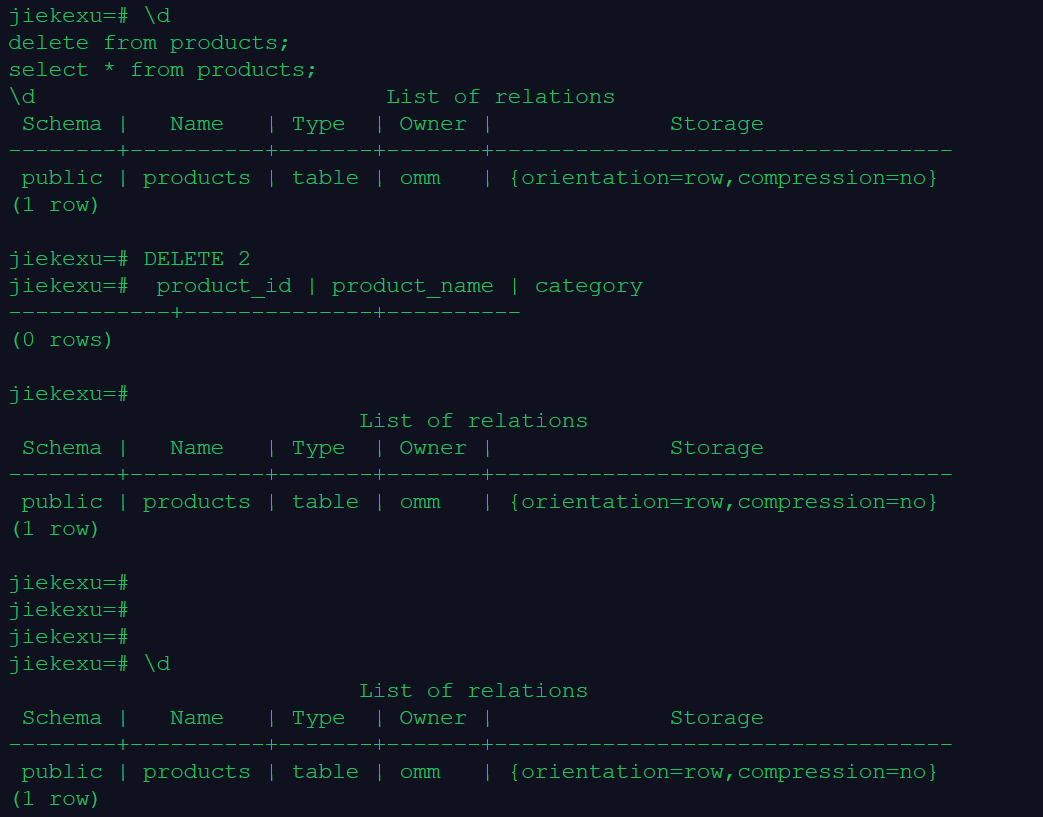Click the 'category' column header
1043x817 pixels.
click(x=589, y=286)
